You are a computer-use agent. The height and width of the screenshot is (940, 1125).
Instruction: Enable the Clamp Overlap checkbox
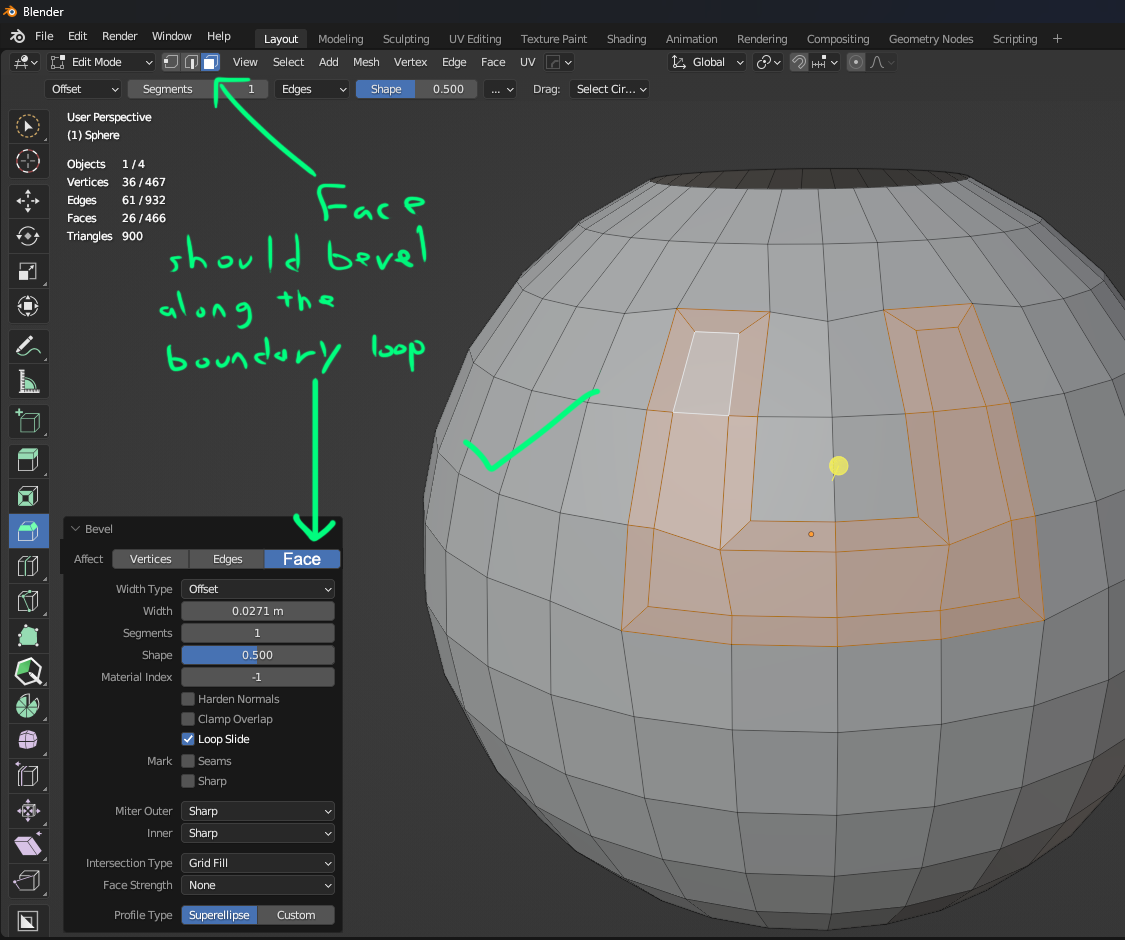[x=188, y=719]
